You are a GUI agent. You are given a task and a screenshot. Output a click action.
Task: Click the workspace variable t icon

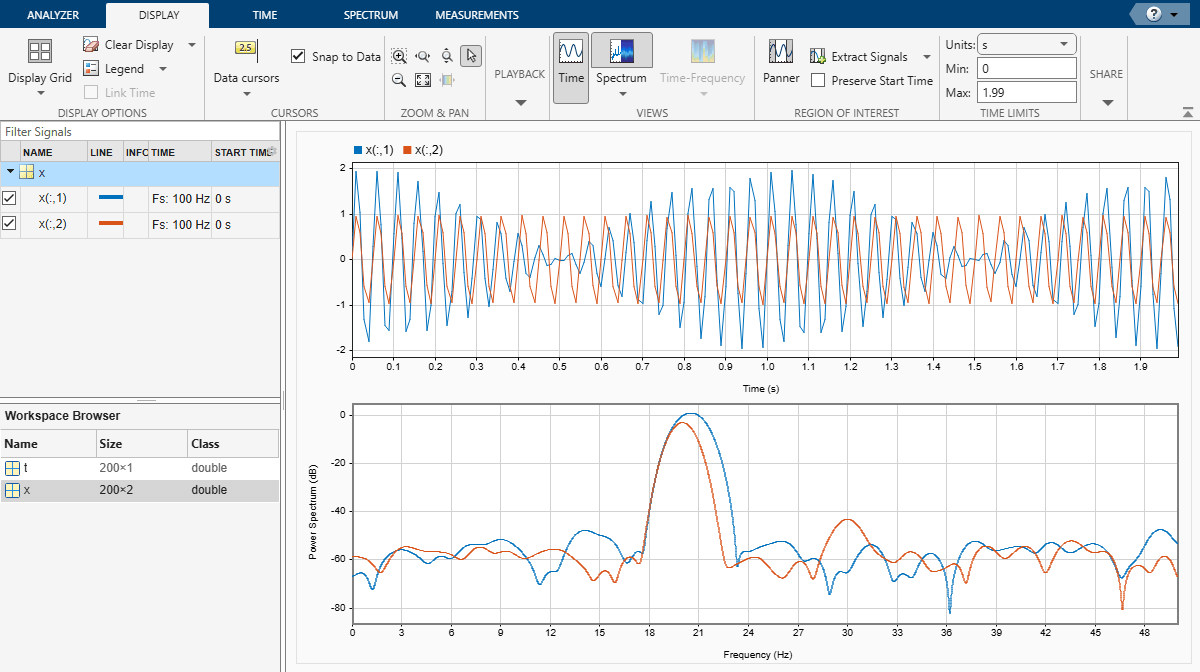(x=13, y=468)
